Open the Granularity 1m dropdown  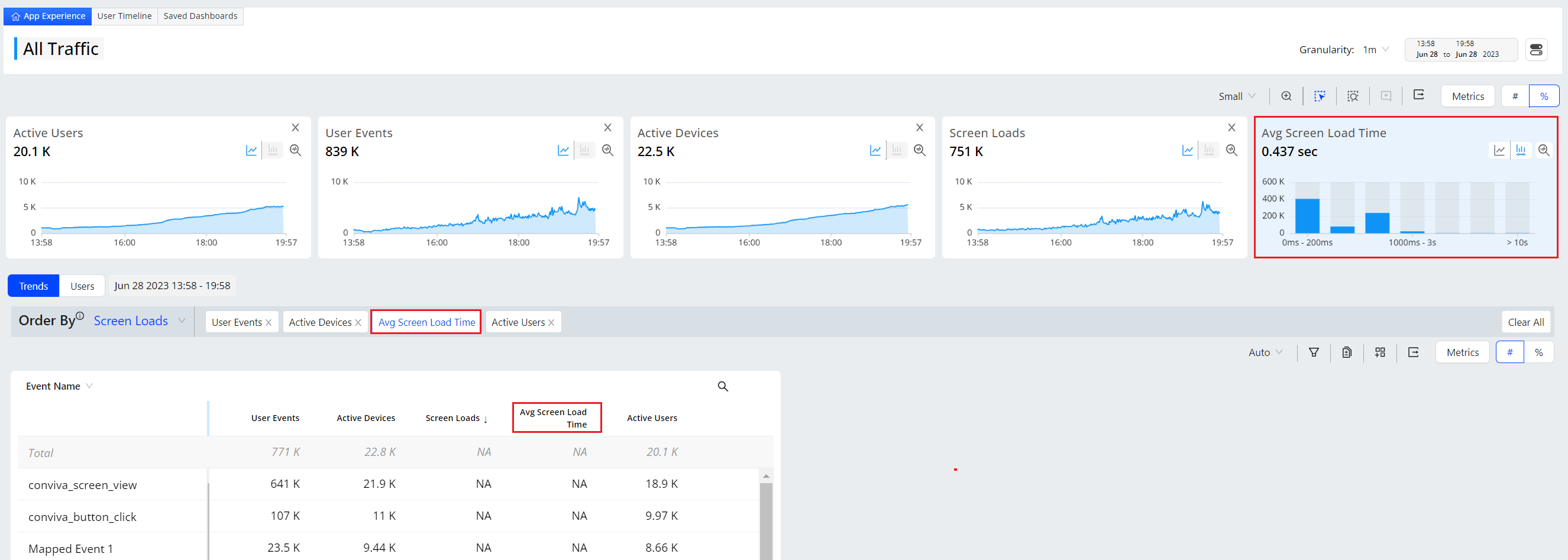pos(1375,50)
